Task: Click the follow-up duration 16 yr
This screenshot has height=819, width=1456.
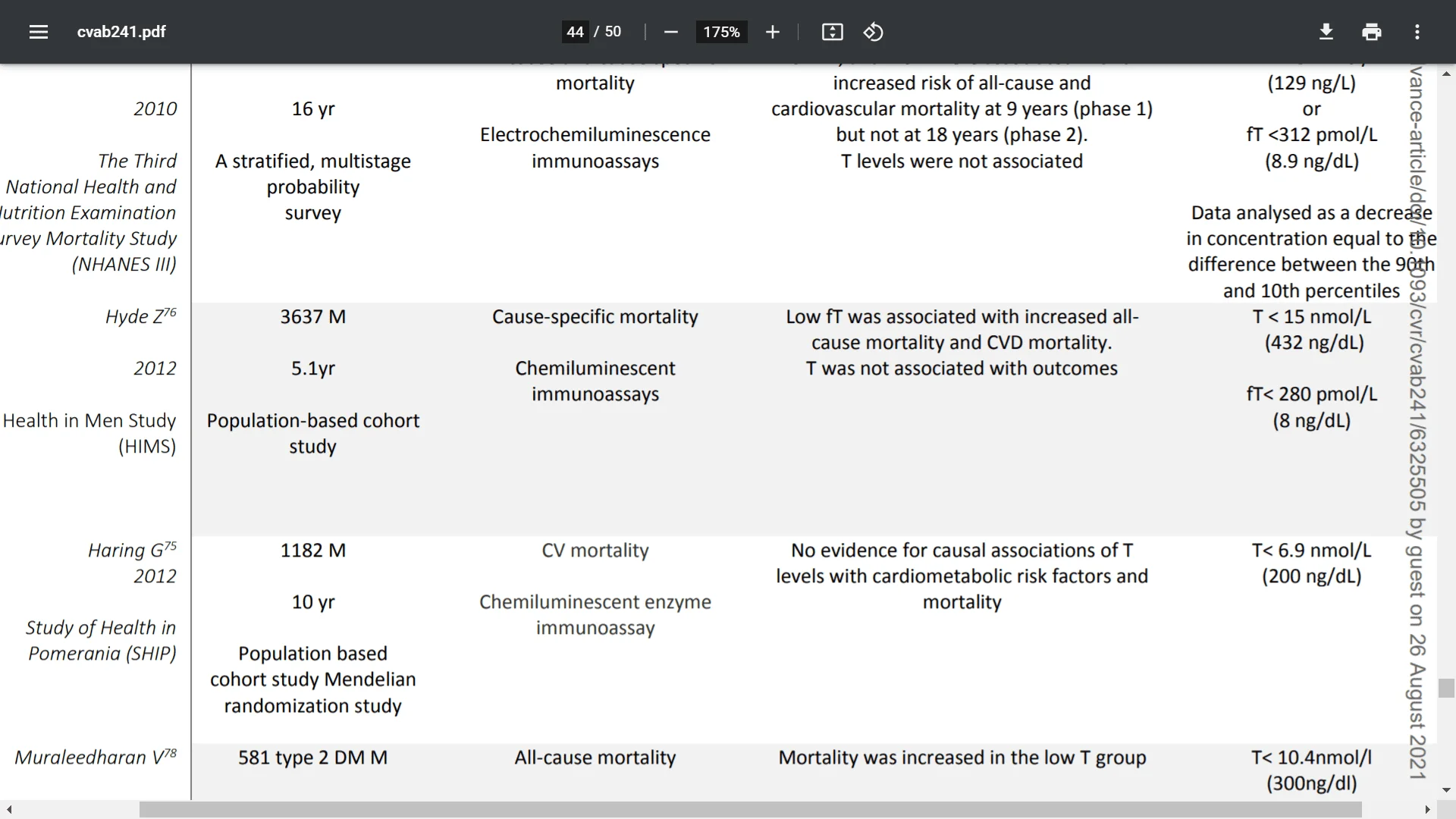Action: click(313, 108)
